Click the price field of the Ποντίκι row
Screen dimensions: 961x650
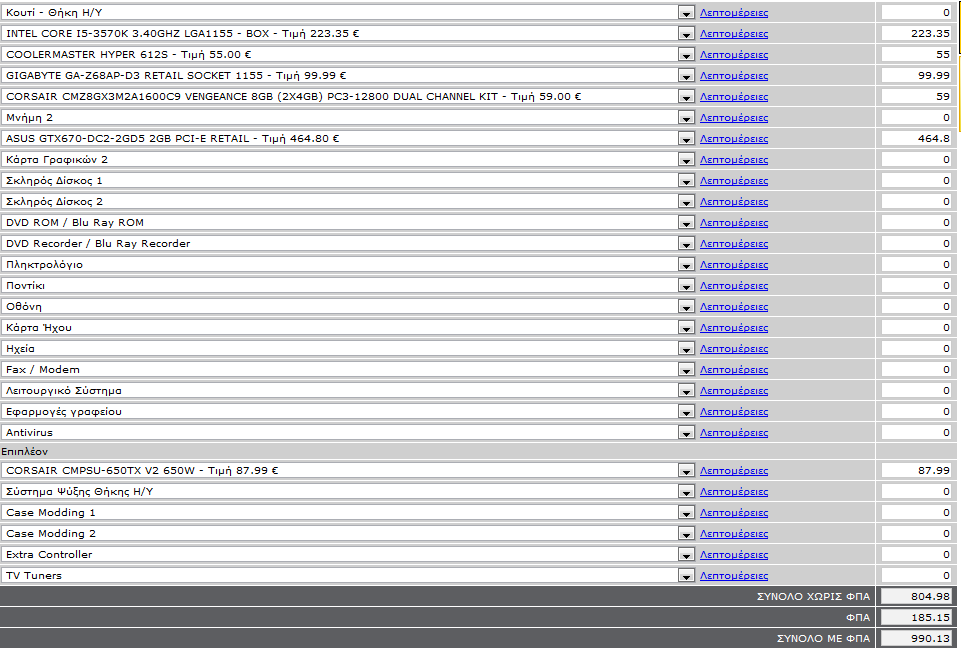[x=917, y=285]
